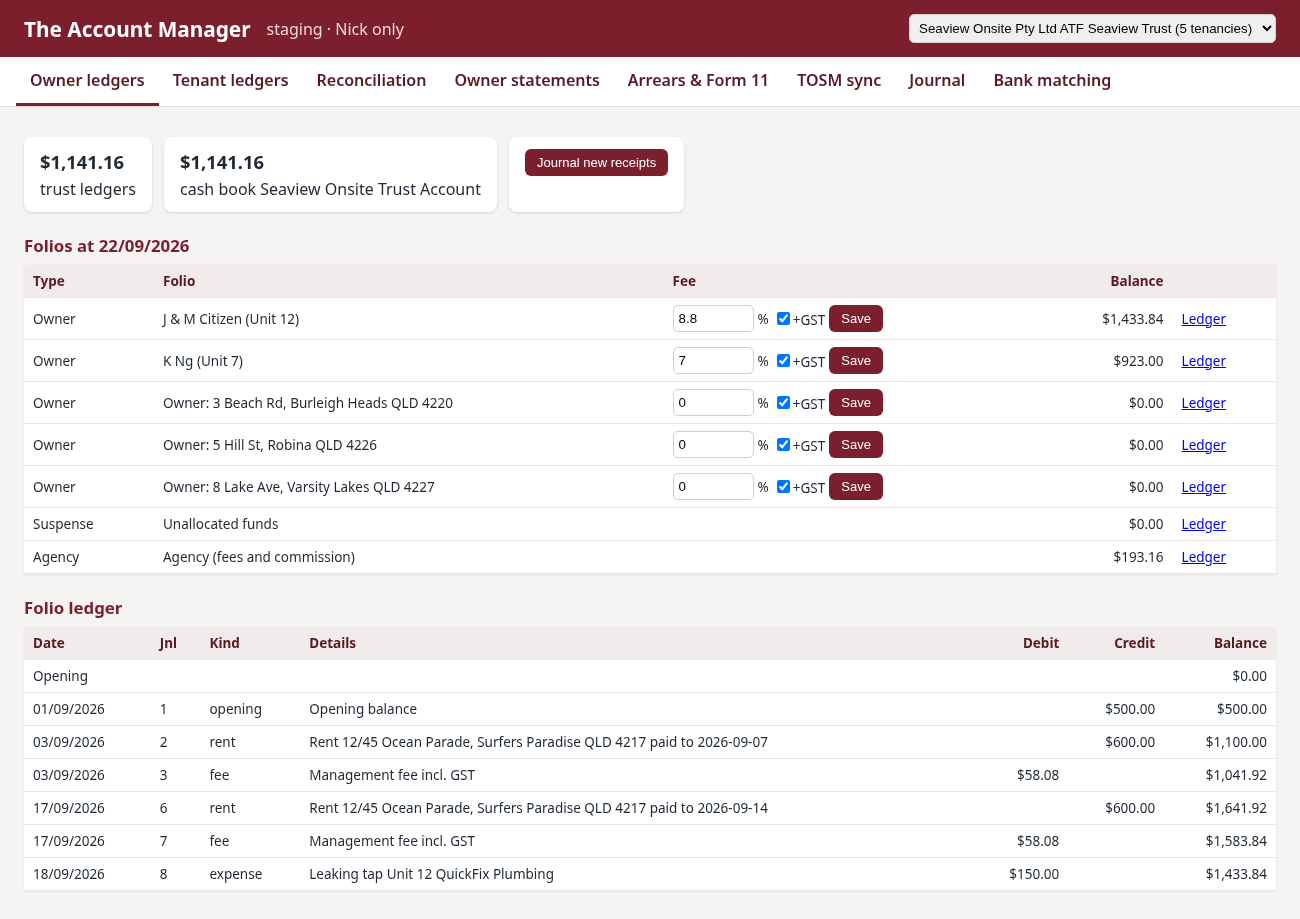1300x919 pixels.
Task: Open Ledger link for J & M Citizen
Action: click(x=1203, y=319)
